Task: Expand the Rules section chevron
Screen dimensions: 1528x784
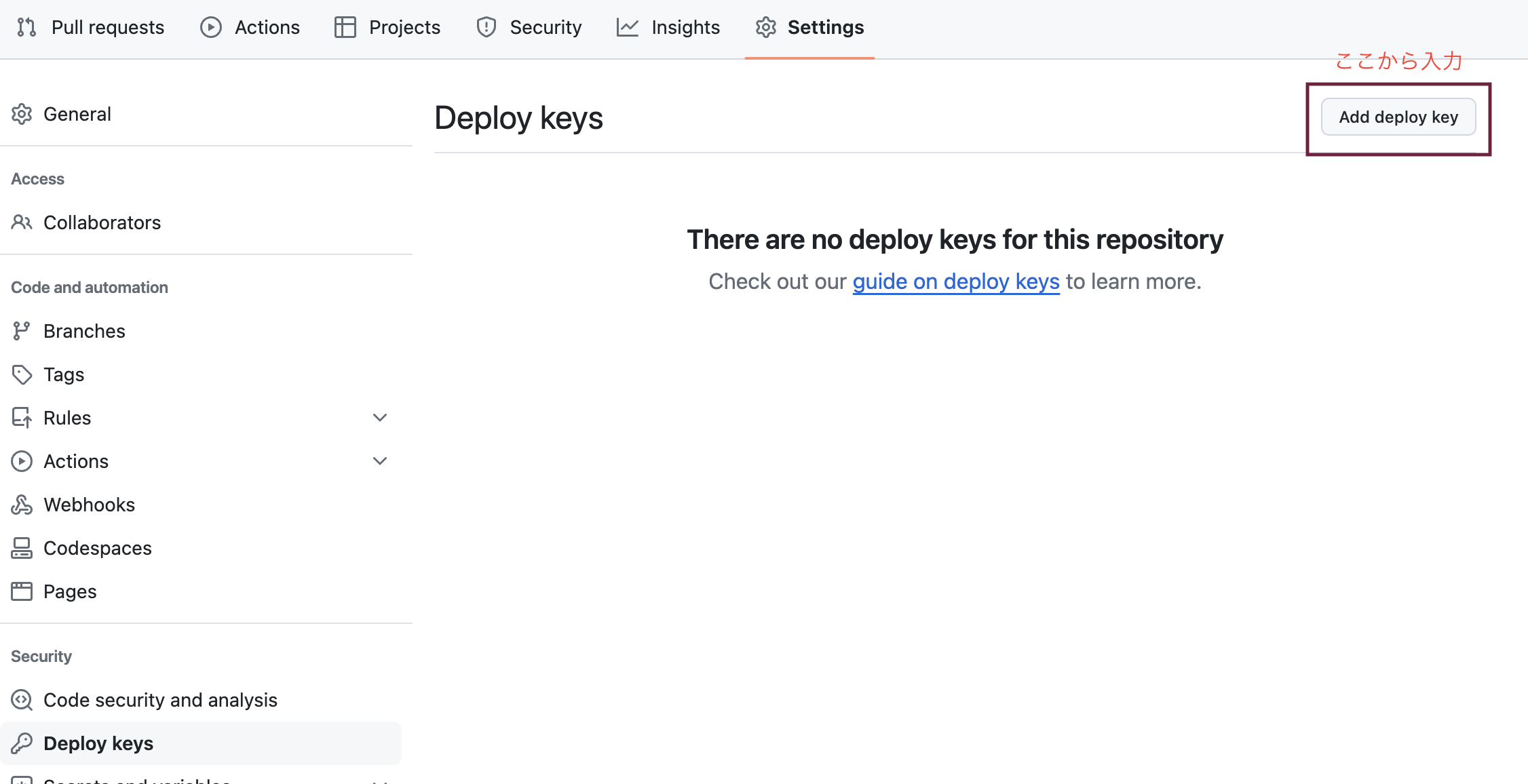Action: [380, 418]
